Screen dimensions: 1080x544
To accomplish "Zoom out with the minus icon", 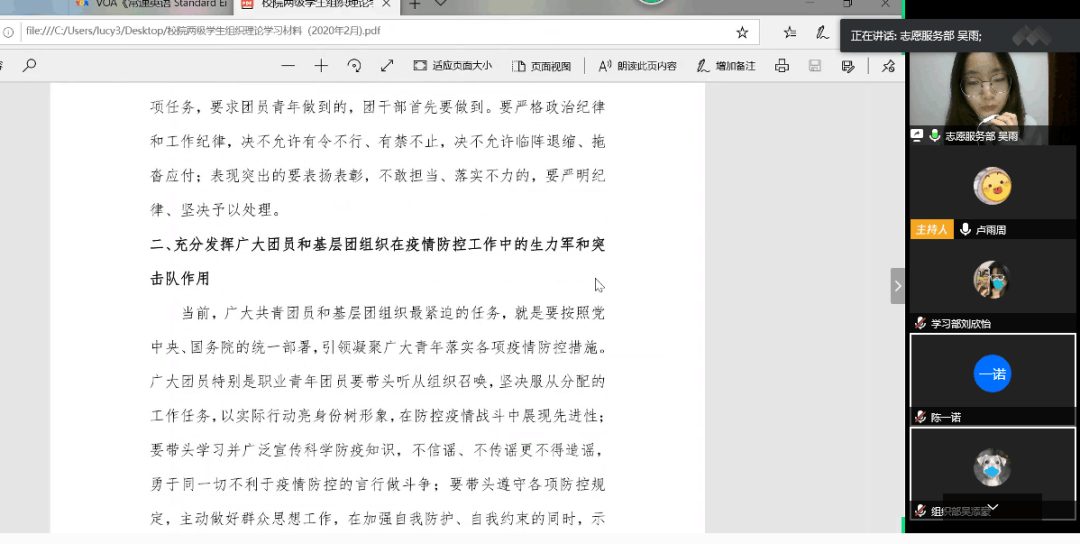I will (x=288, y=66).
